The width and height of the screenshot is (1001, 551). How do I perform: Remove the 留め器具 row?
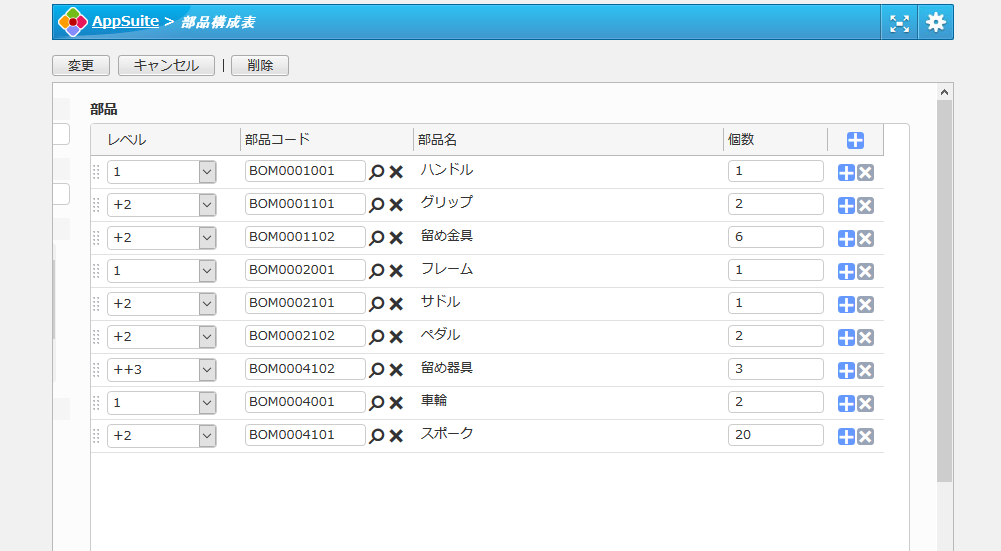click(866, 370)
